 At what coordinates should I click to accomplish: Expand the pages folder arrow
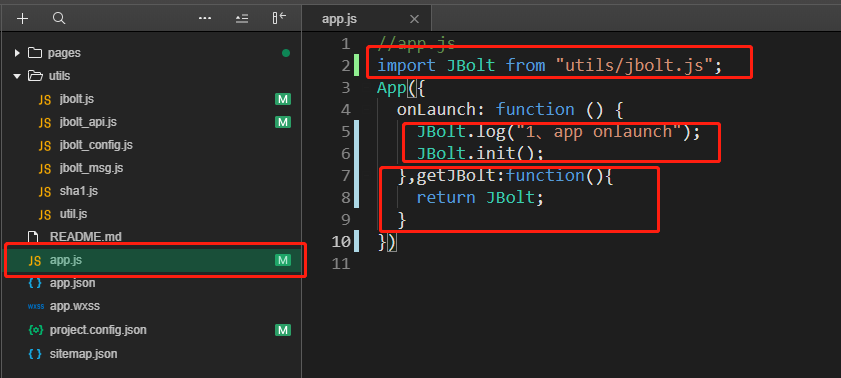17,53
